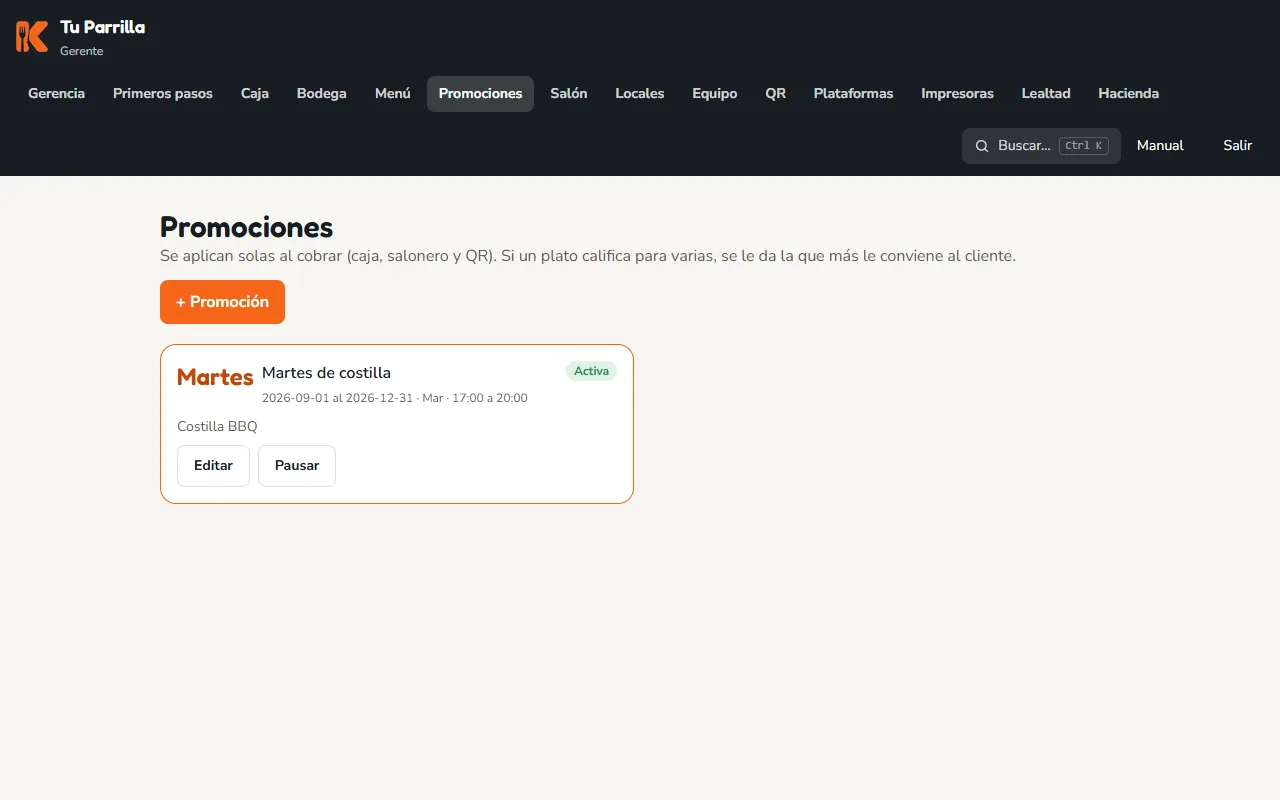Select Impresoras in the navigation bar

[x=957, y=94]
